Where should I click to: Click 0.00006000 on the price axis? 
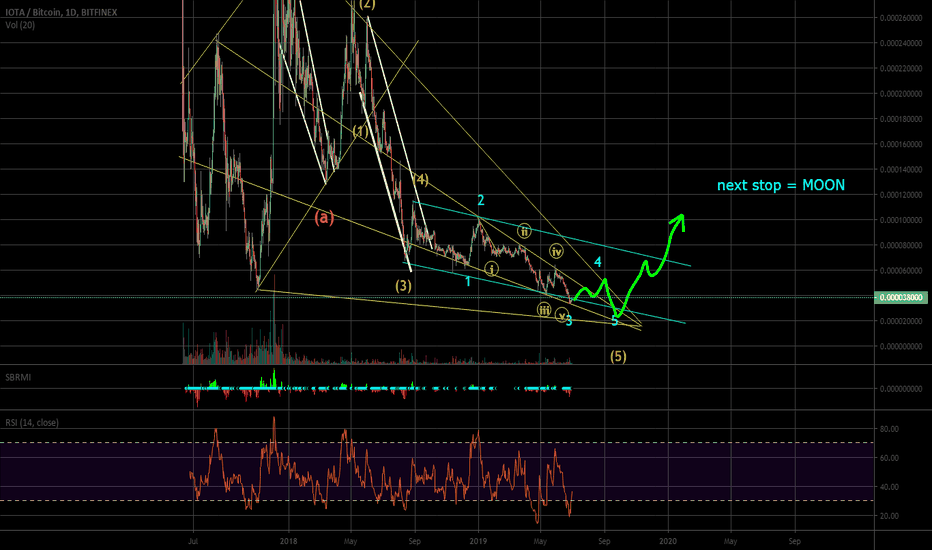coord(901,271)
